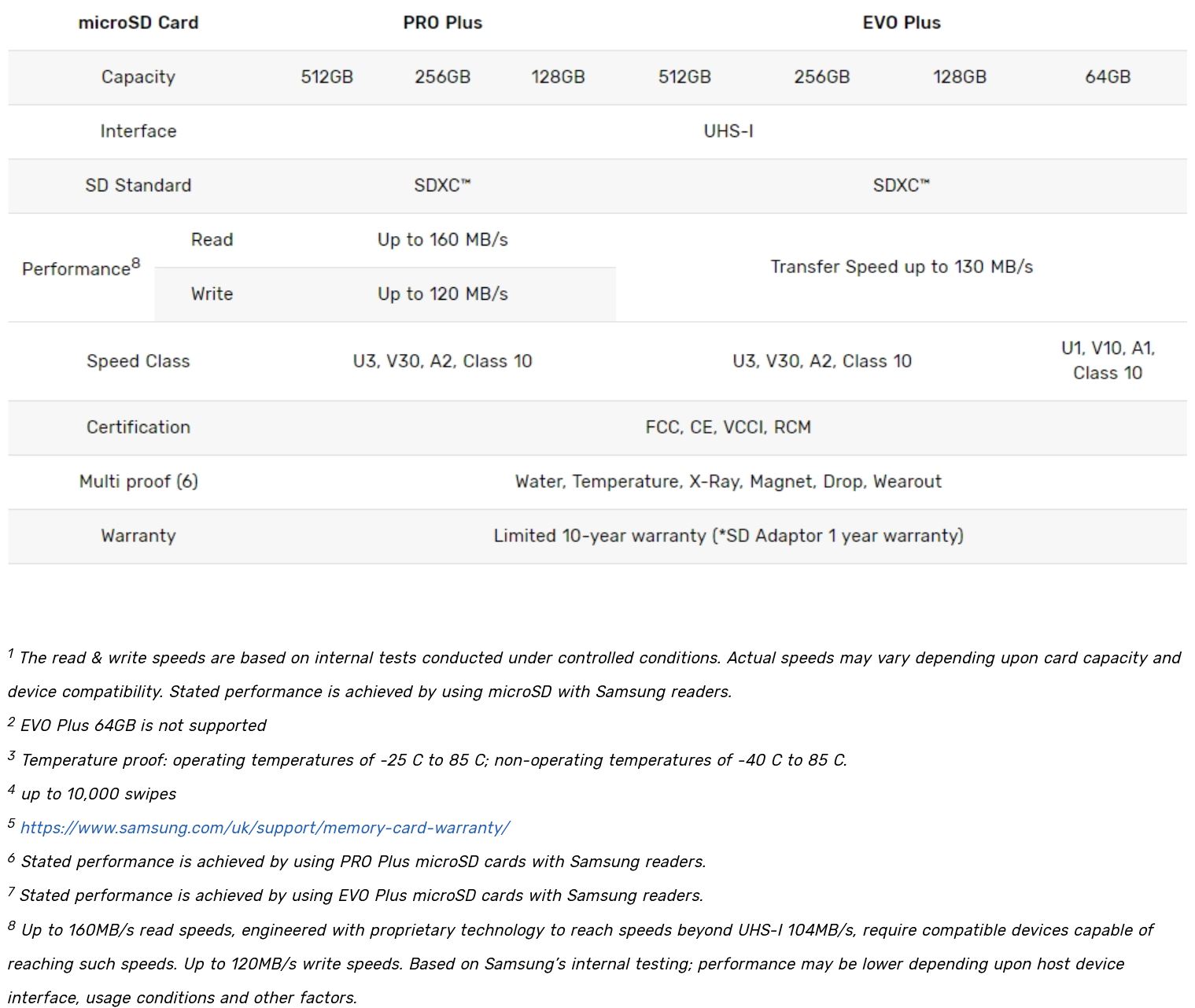Open the Samsung memory card warranty link

264,828
